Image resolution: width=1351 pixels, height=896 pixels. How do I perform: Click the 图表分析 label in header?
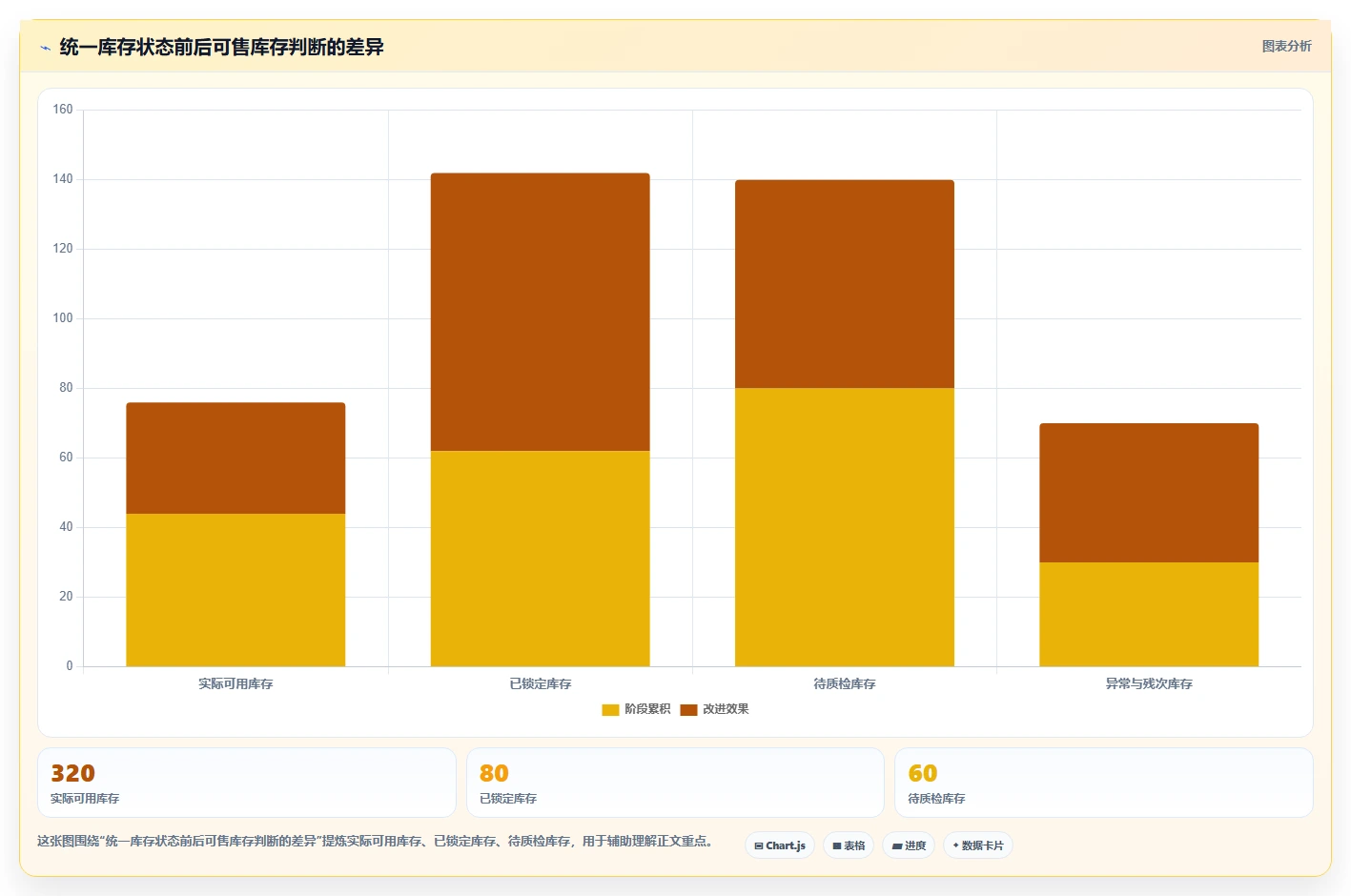1286,46
